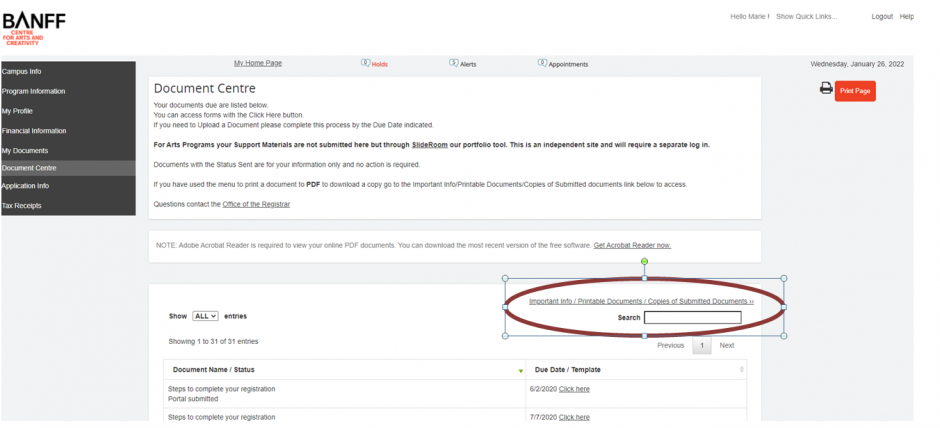Image resolution: width=940 pixels, height=428 pixels.
Task: Open My Documents in sidebar
Action: [68, 150]
